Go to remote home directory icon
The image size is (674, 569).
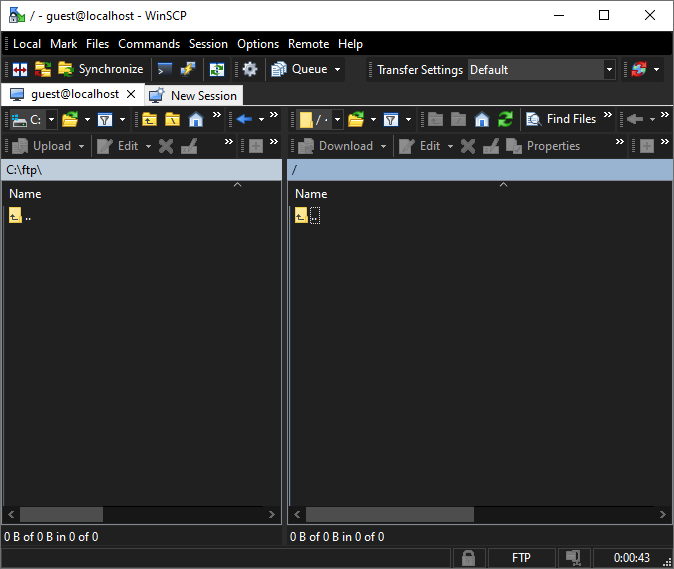coord(482,119)
